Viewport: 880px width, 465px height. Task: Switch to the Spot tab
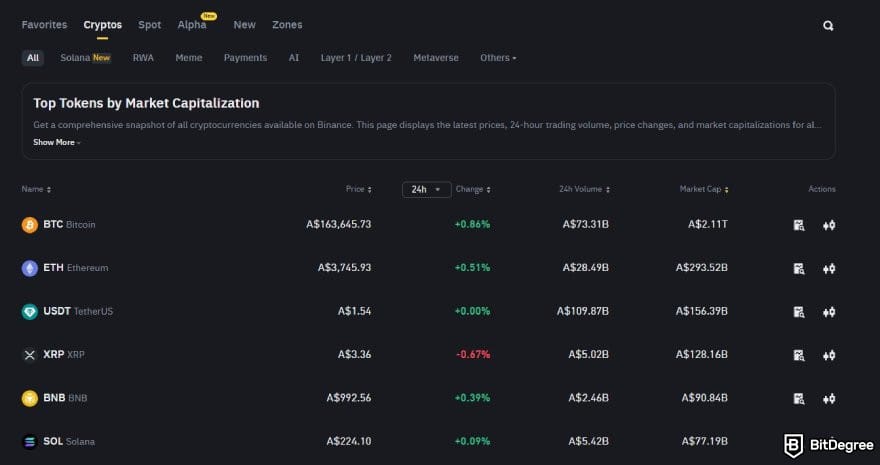[150, 25]
